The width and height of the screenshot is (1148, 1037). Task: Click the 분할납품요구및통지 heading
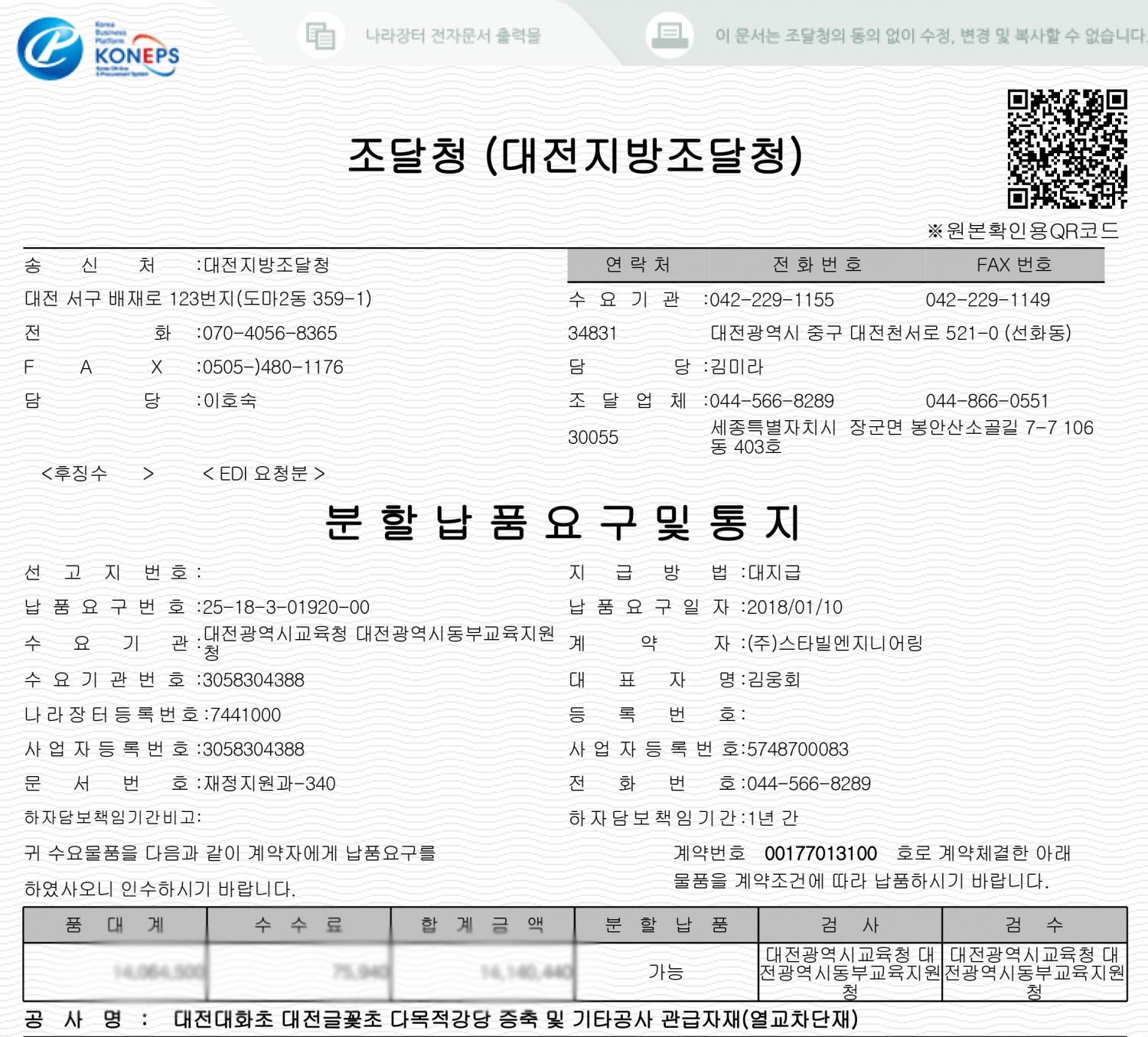pos(563,523)
